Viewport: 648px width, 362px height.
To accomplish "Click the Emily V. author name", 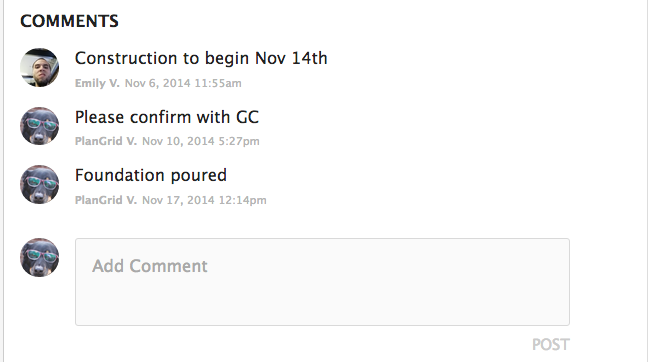I will [x=97, y=83].
